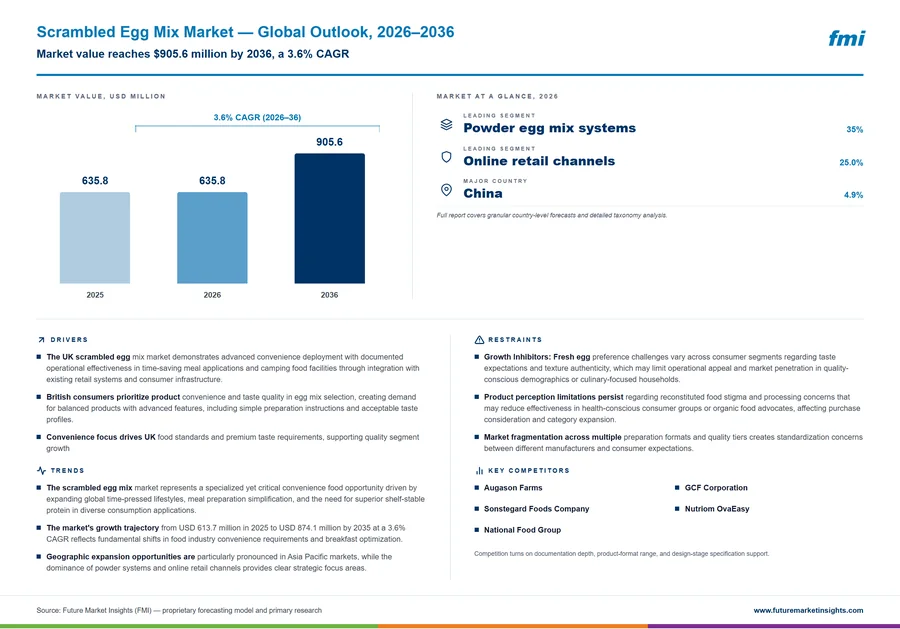Click Powder egg mix systems text

pos(549,128)
